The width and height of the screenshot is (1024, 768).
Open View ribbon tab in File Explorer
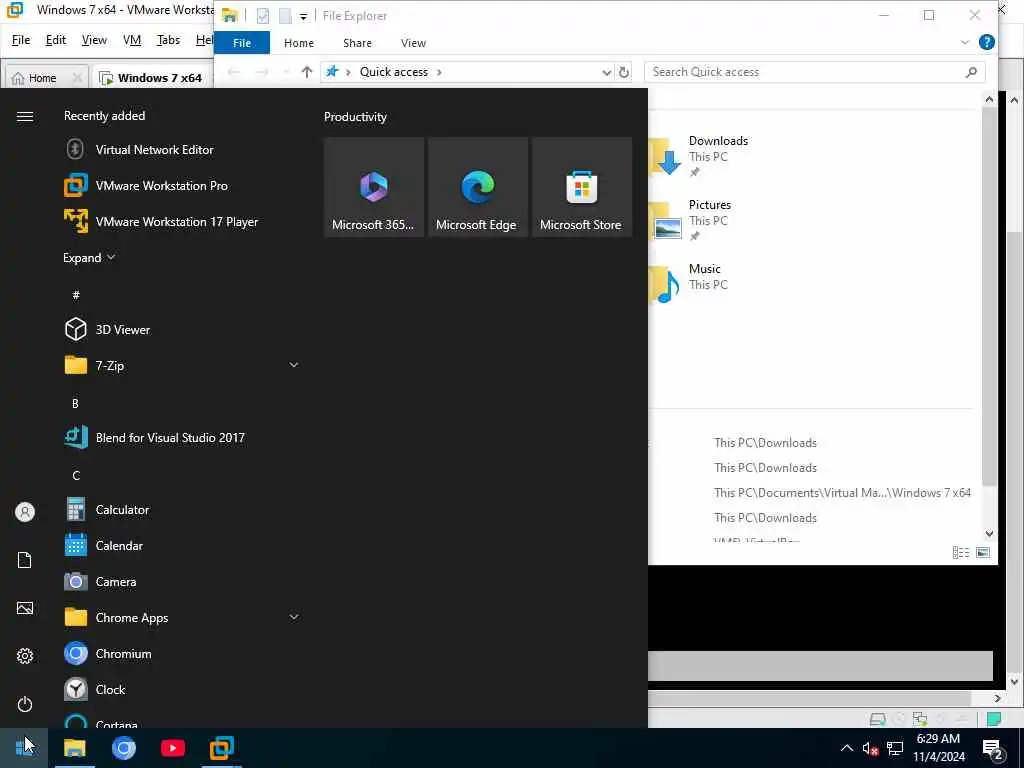[x=413, y=43]
